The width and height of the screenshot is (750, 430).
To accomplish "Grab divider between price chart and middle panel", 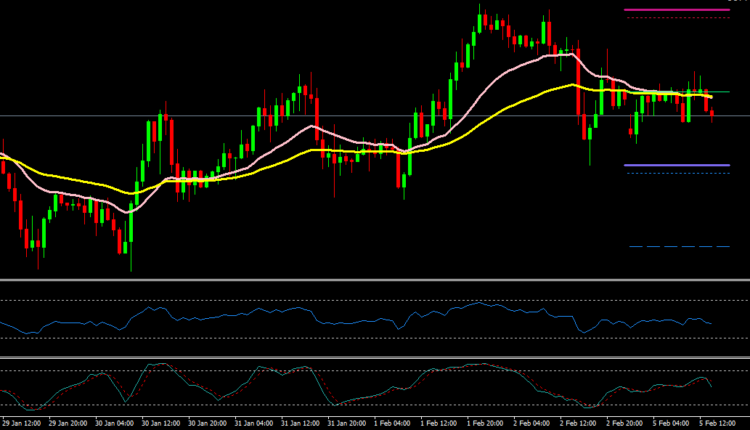I will click(x=375, y=280).
